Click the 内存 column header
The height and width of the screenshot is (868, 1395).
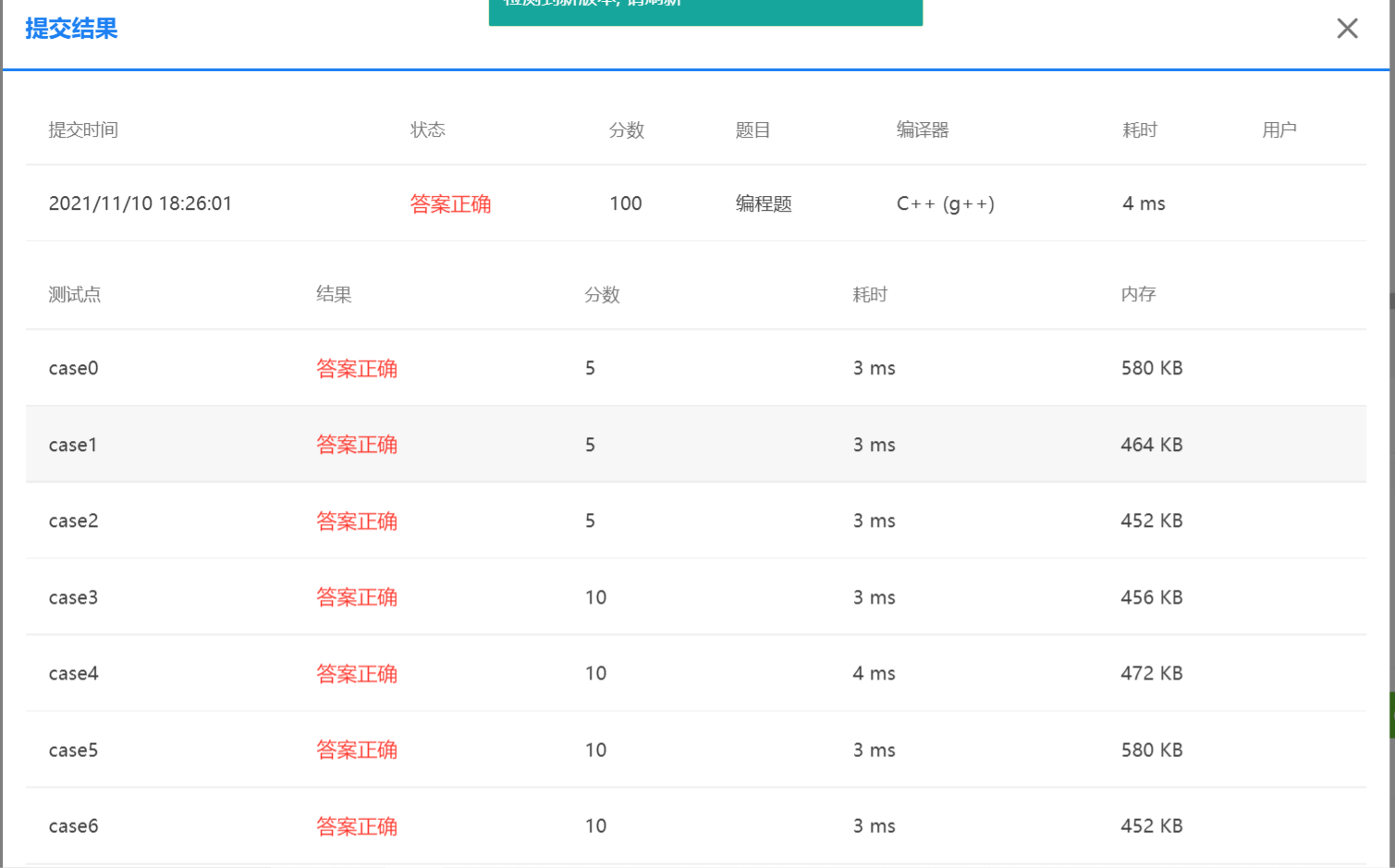click(x=1138, y=294)
